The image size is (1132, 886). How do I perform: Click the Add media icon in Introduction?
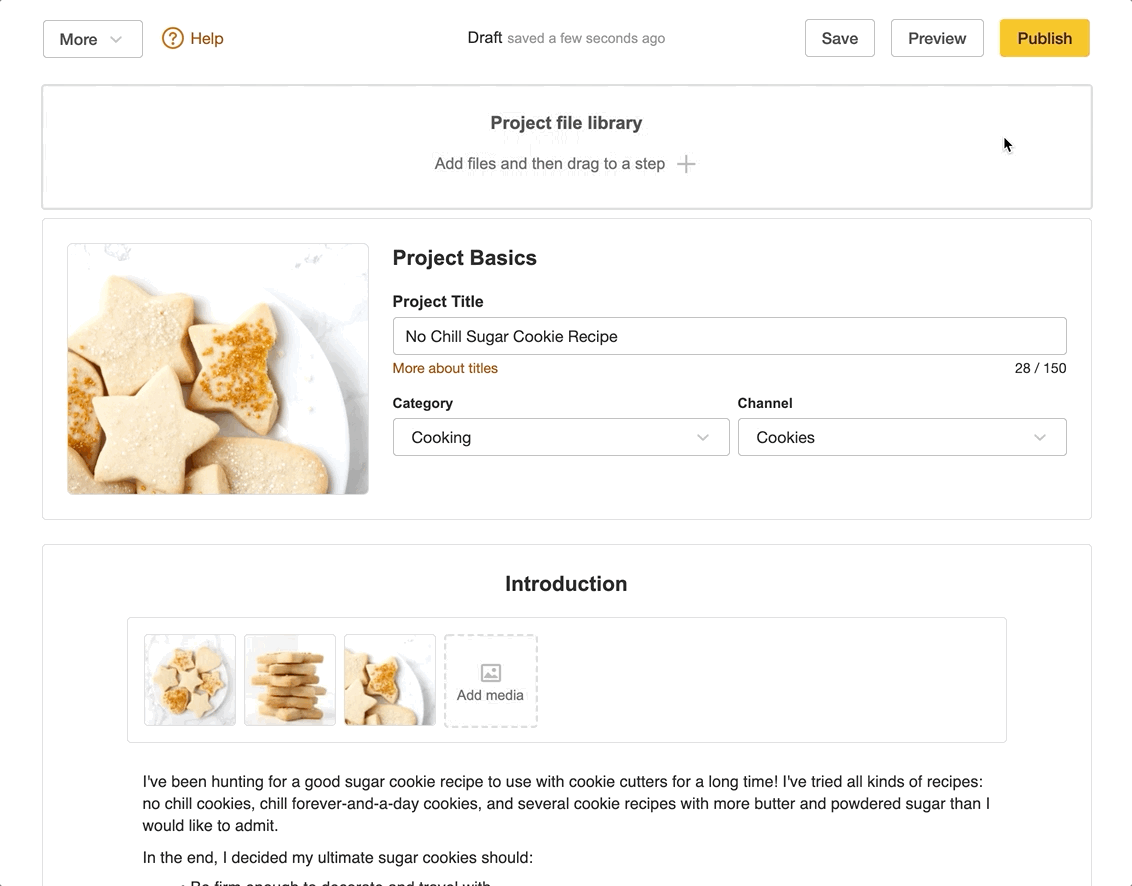point(490,680)
